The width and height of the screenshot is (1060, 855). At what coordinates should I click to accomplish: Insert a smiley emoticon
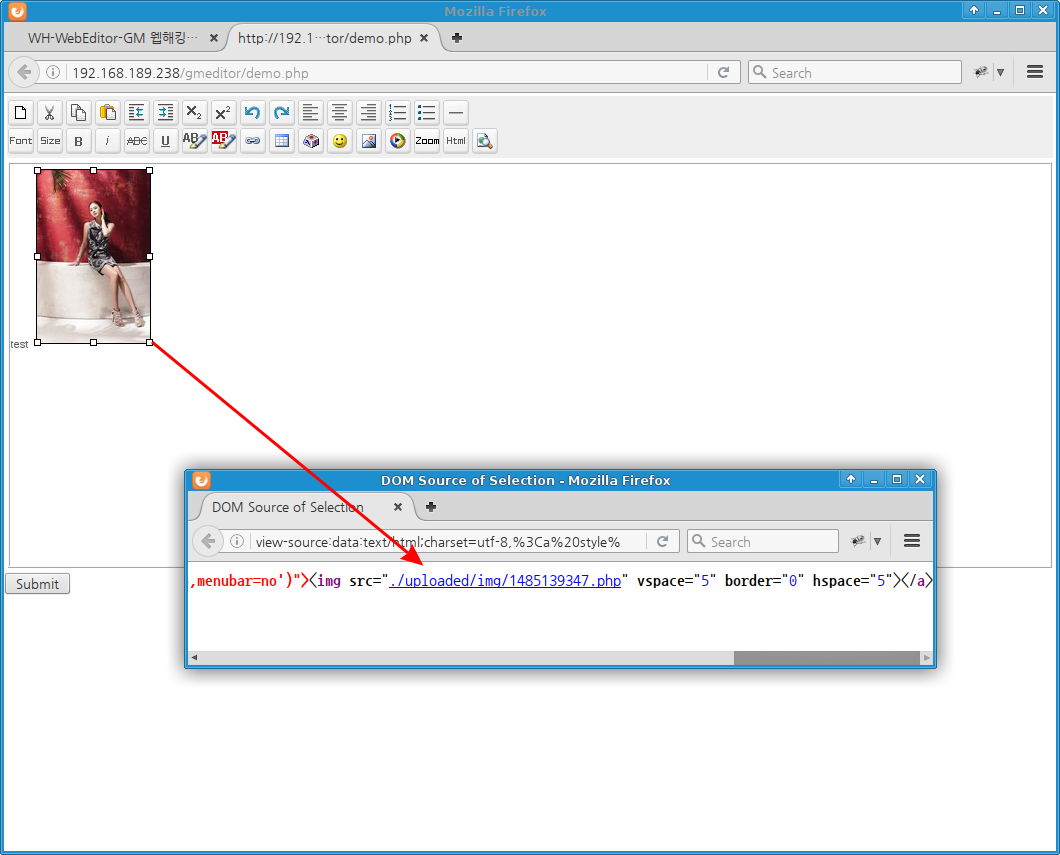tap(340, 141)
